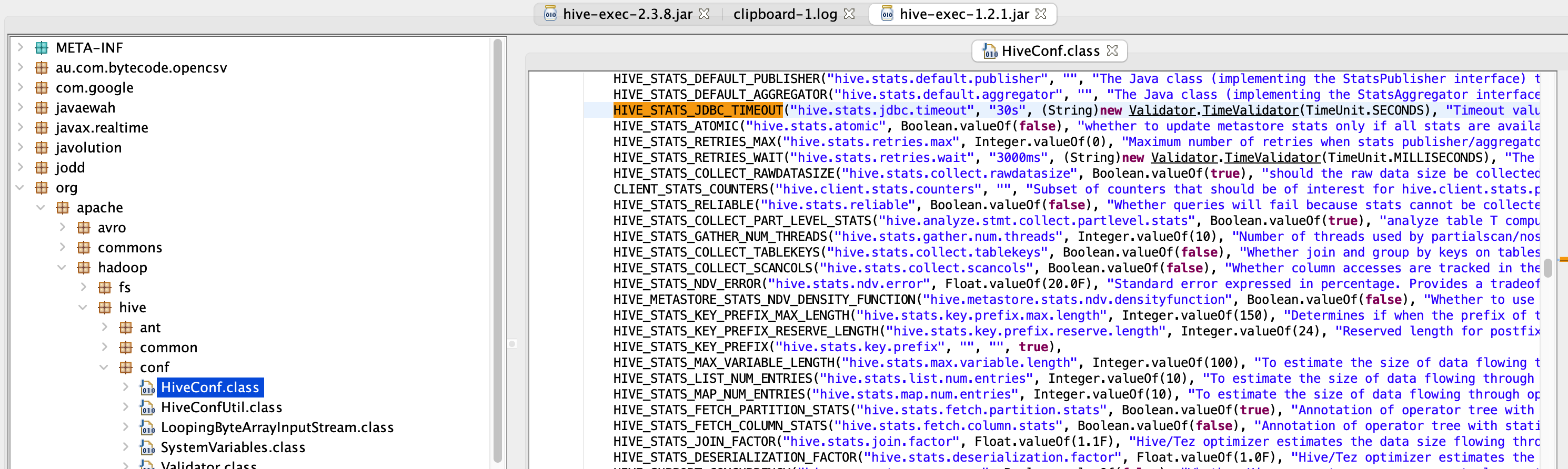Expand the META-INF tree node

[x=20, y=47]
